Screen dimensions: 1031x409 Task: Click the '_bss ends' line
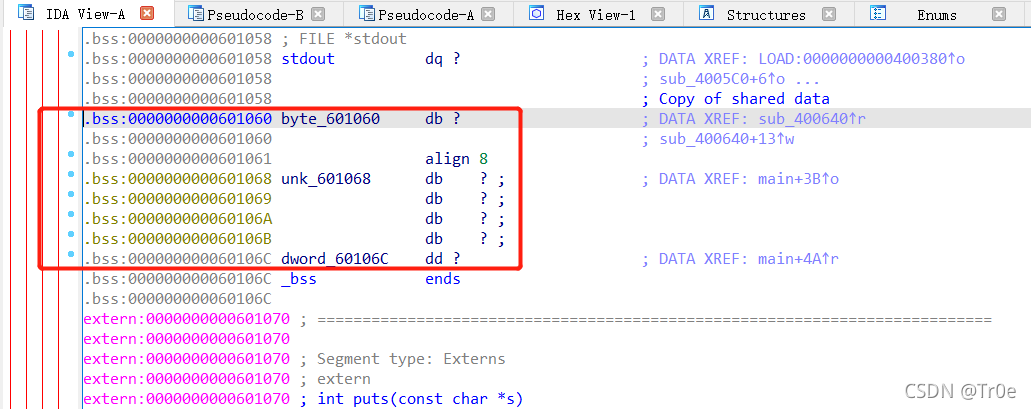371,279
